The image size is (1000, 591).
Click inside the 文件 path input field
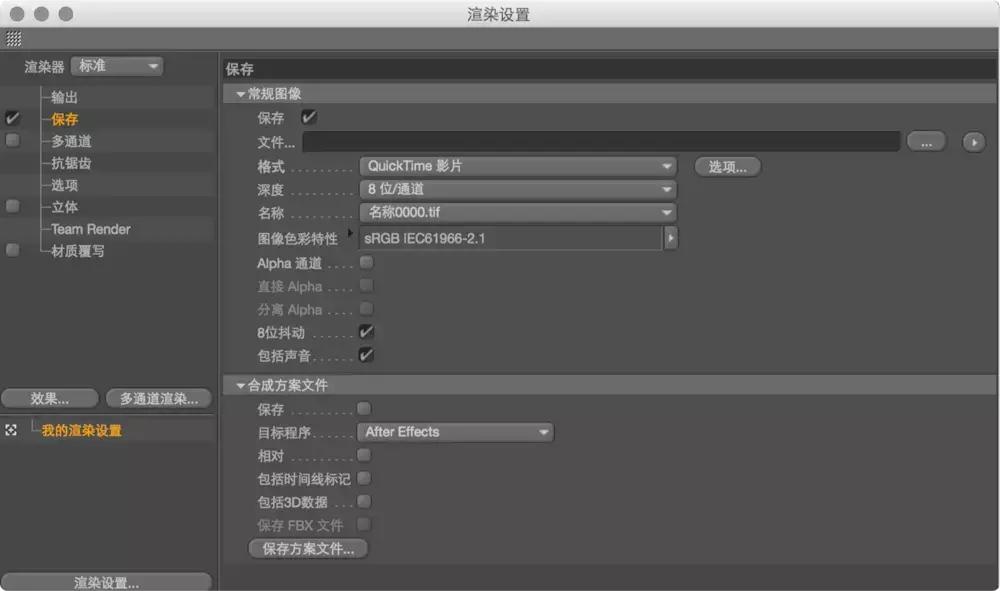[x=600, y=142]
